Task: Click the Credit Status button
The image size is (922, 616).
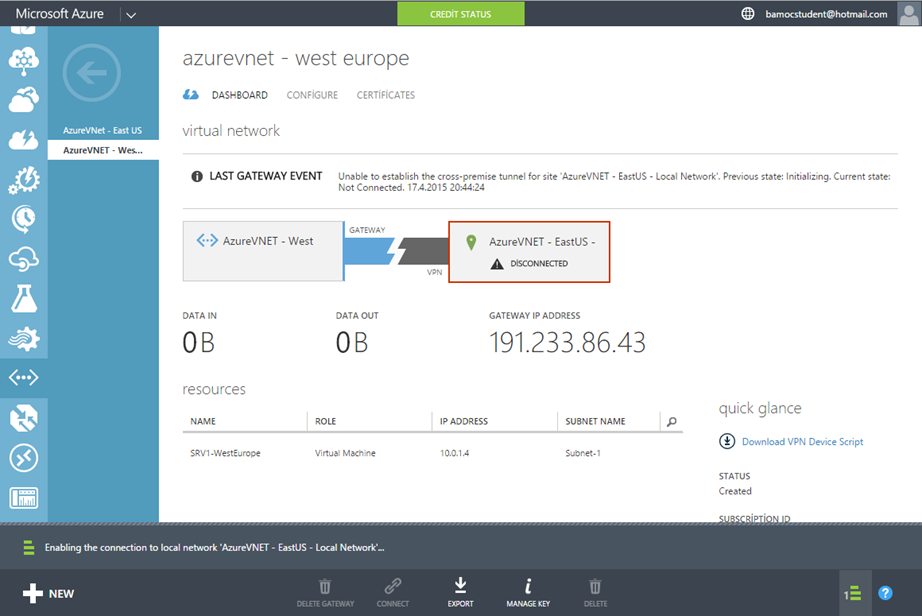Action: pos(460,14)
